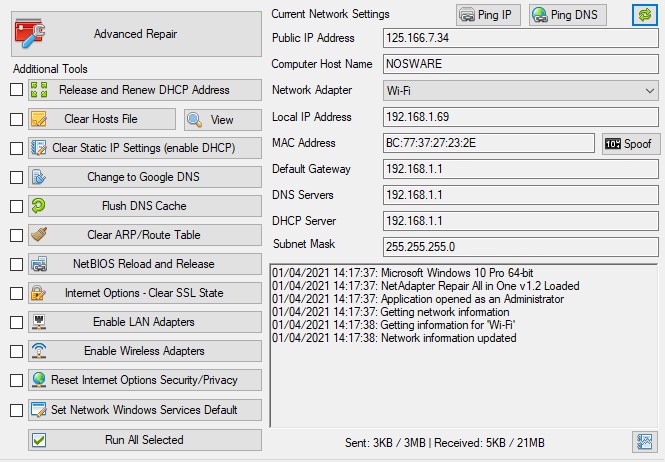665x462 pixels.
Task: Click the Local IP Address field
Action: click(x=521, y=117)
